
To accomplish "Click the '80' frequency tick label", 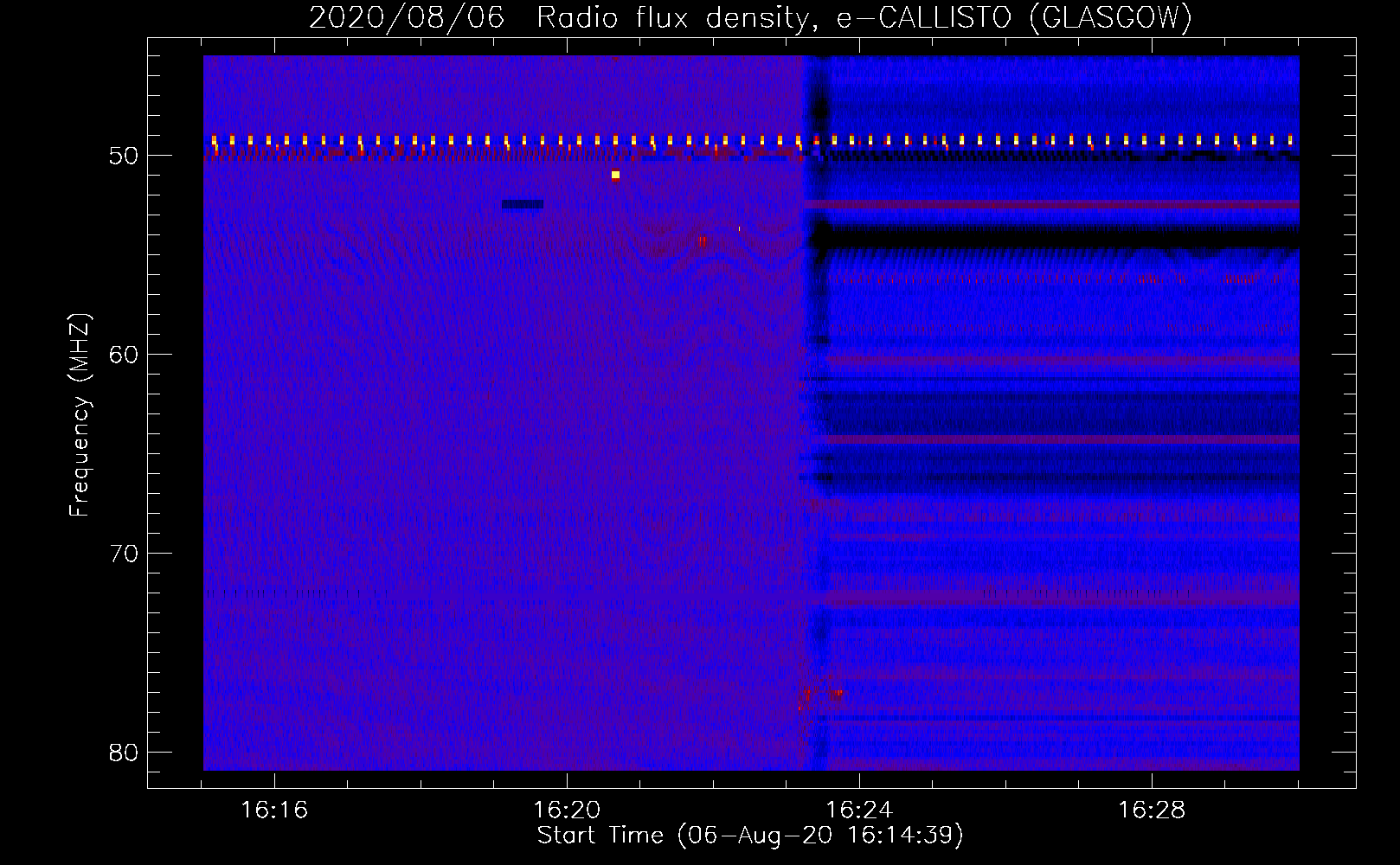I will [124, 753].
